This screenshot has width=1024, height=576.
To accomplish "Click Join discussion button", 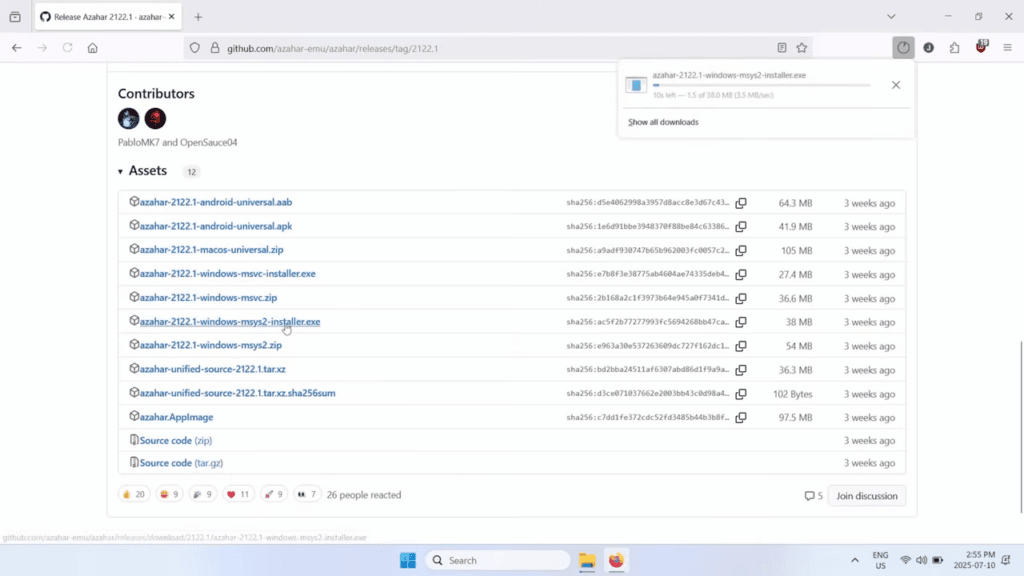I will [x=867, y=496].
